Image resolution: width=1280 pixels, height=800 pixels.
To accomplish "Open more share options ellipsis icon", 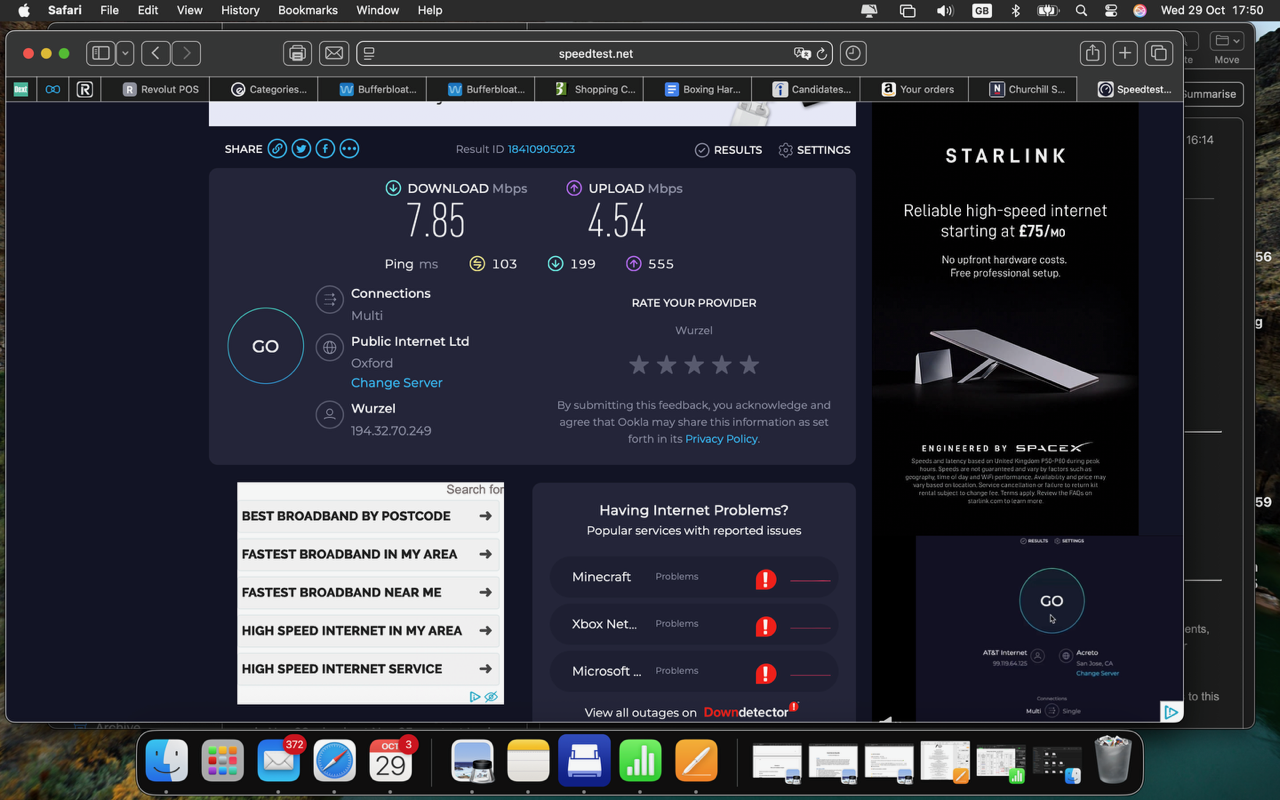I will click(x=349, y=149).
